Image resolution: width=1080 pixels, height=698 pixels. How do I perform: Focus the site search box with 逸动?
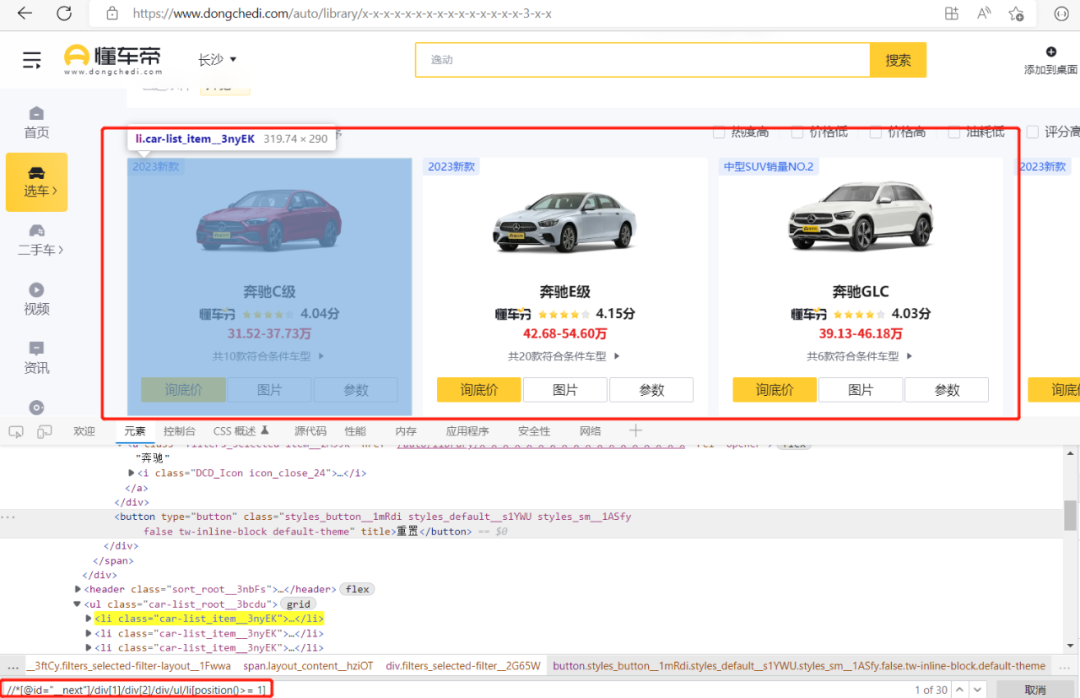(x=643, y=60)
